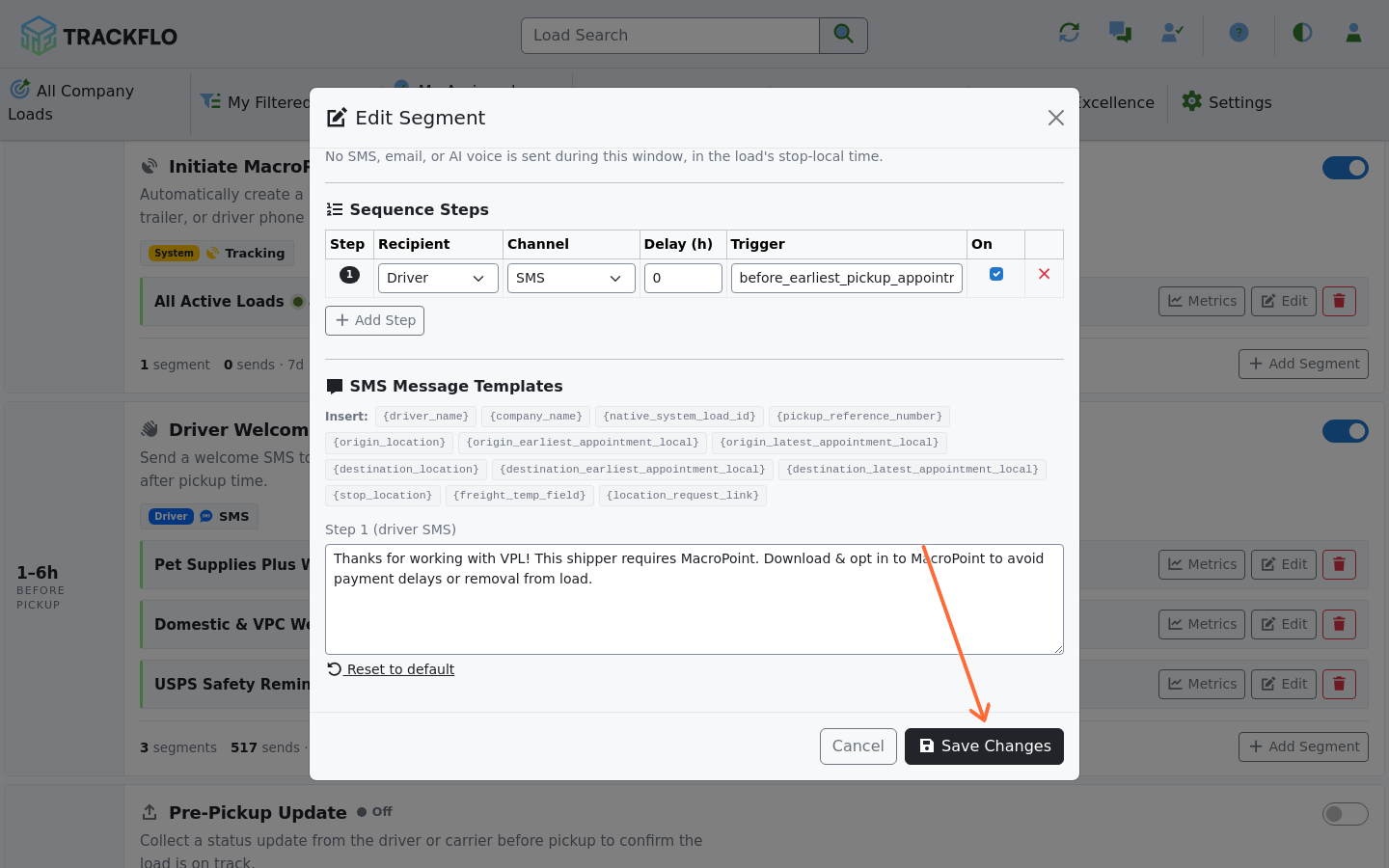Open the Settings tab
This screenshot has width=1389, height=868.
click(1227, 102)
